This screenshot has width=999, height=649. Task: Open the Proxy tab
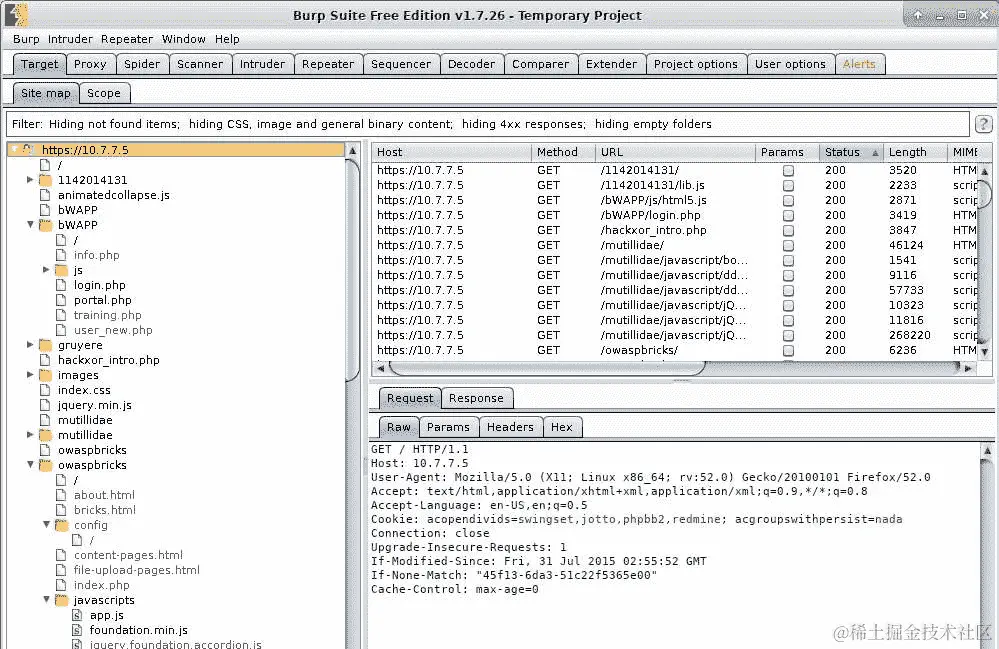[90, 64]
